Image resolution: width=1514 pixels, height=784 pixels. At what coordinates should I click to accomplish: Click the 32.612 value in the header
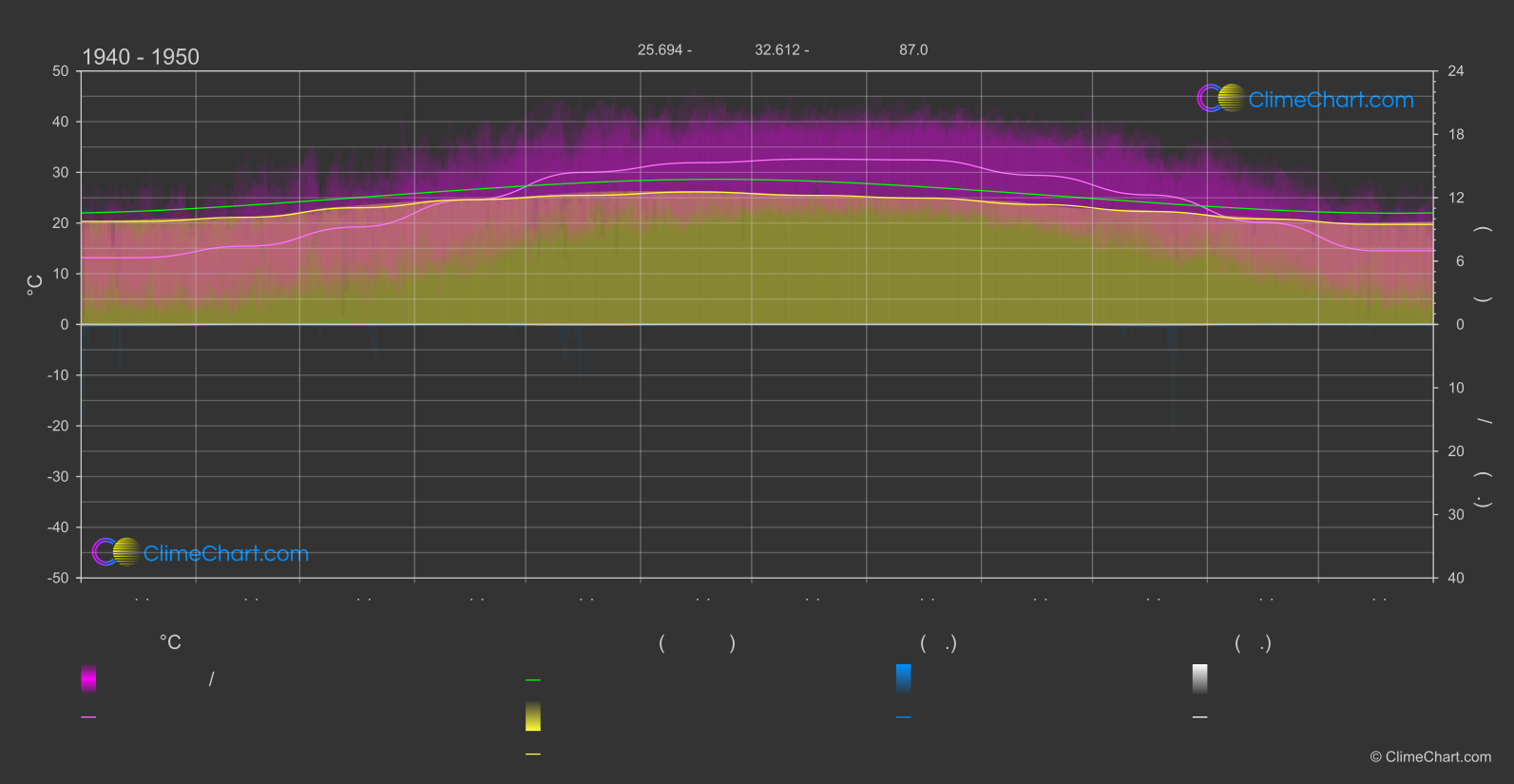point(777,49)
